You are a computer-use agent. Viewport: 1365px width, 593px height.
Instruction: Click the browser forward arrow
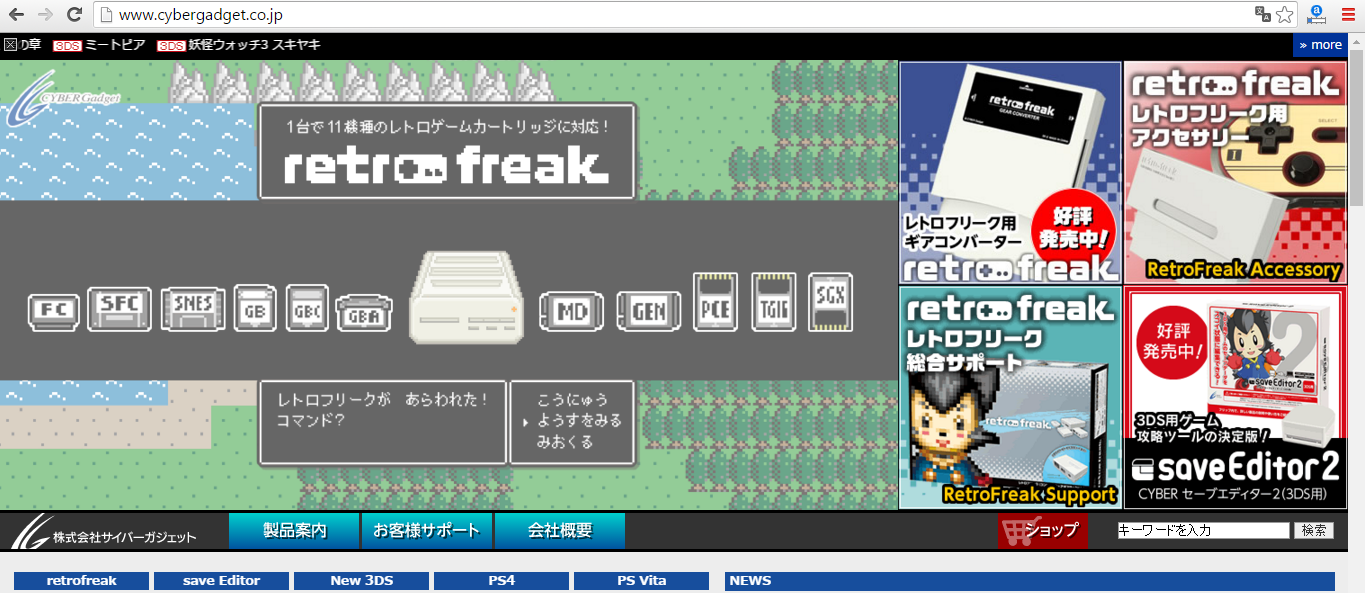[45, 15]
